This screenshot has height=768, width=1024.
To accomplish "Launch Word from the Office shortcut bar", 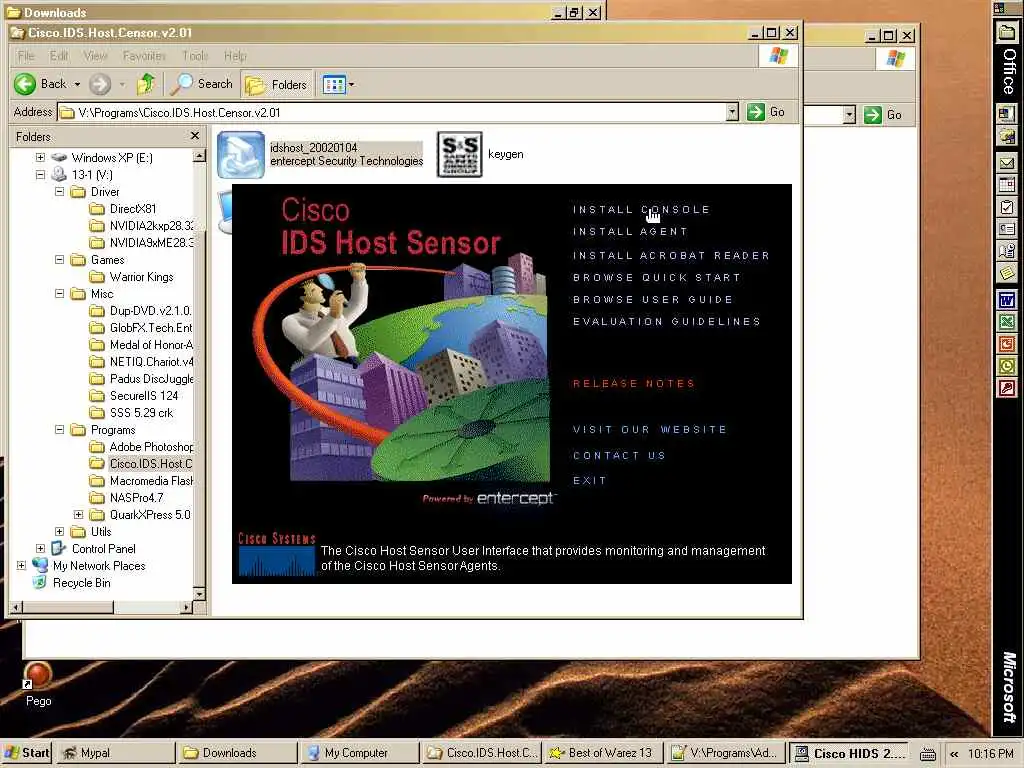I will click(1006, 300).
